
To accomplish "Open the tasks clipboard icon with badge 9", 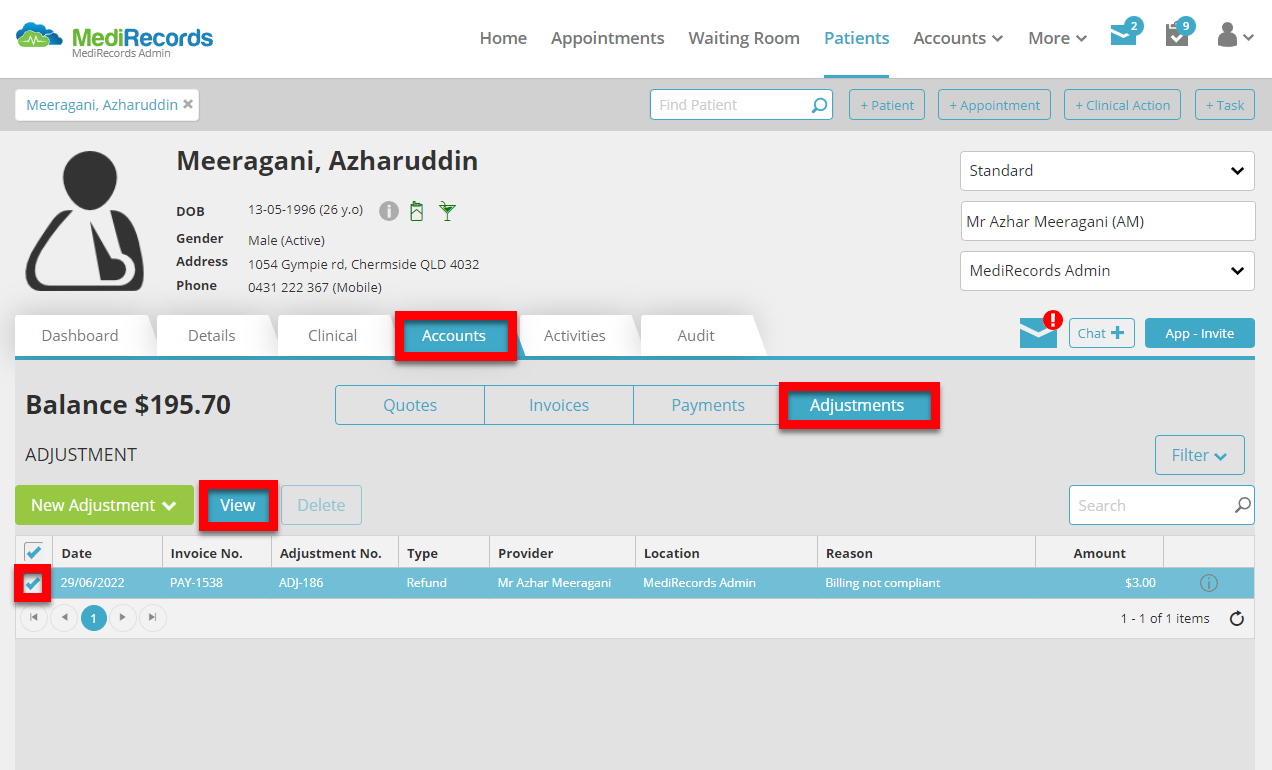I will click(1177, 36).
